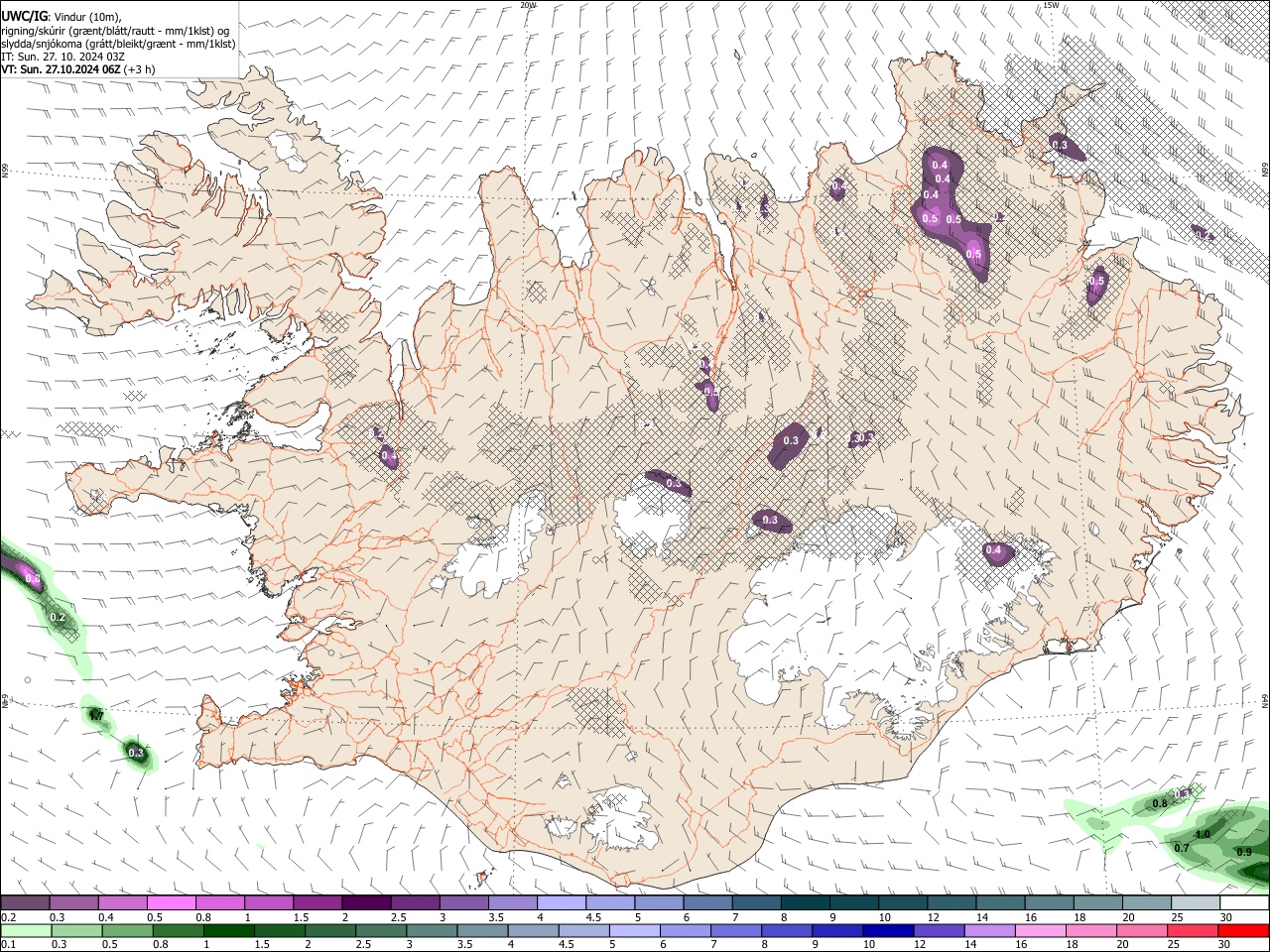Click upper row swatch between 12 and 14

[x=951, y=904]
